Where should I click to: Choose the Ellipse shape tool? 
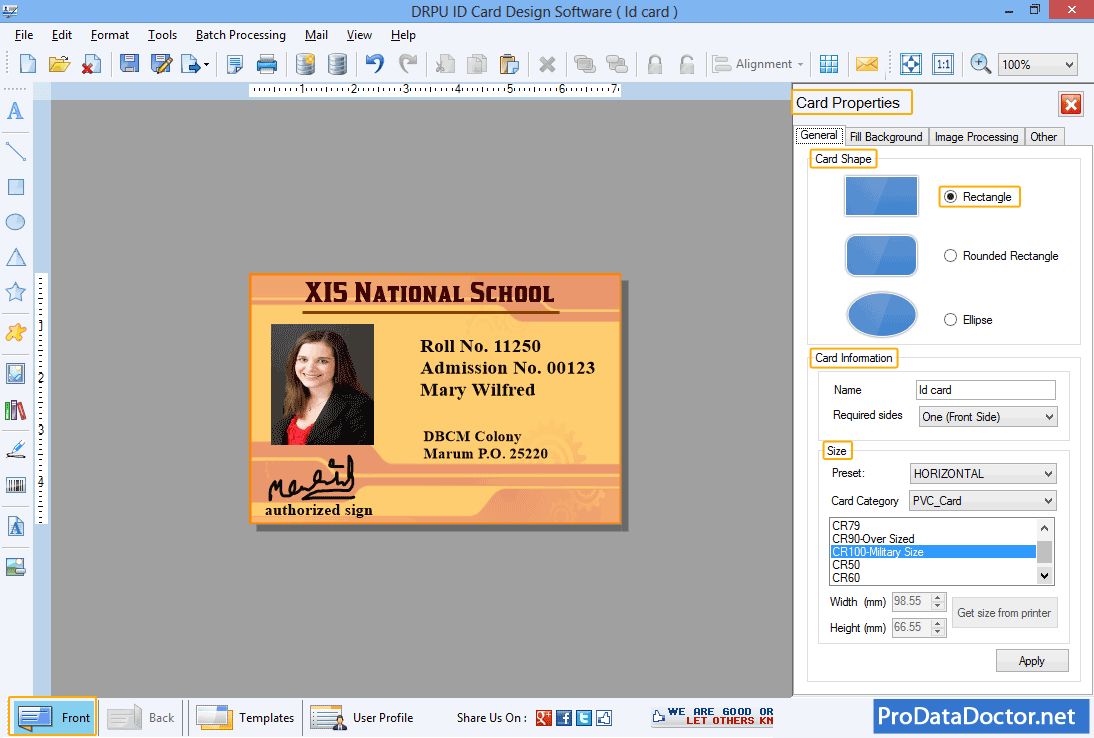pyautogui.click(x=15, y=222)
